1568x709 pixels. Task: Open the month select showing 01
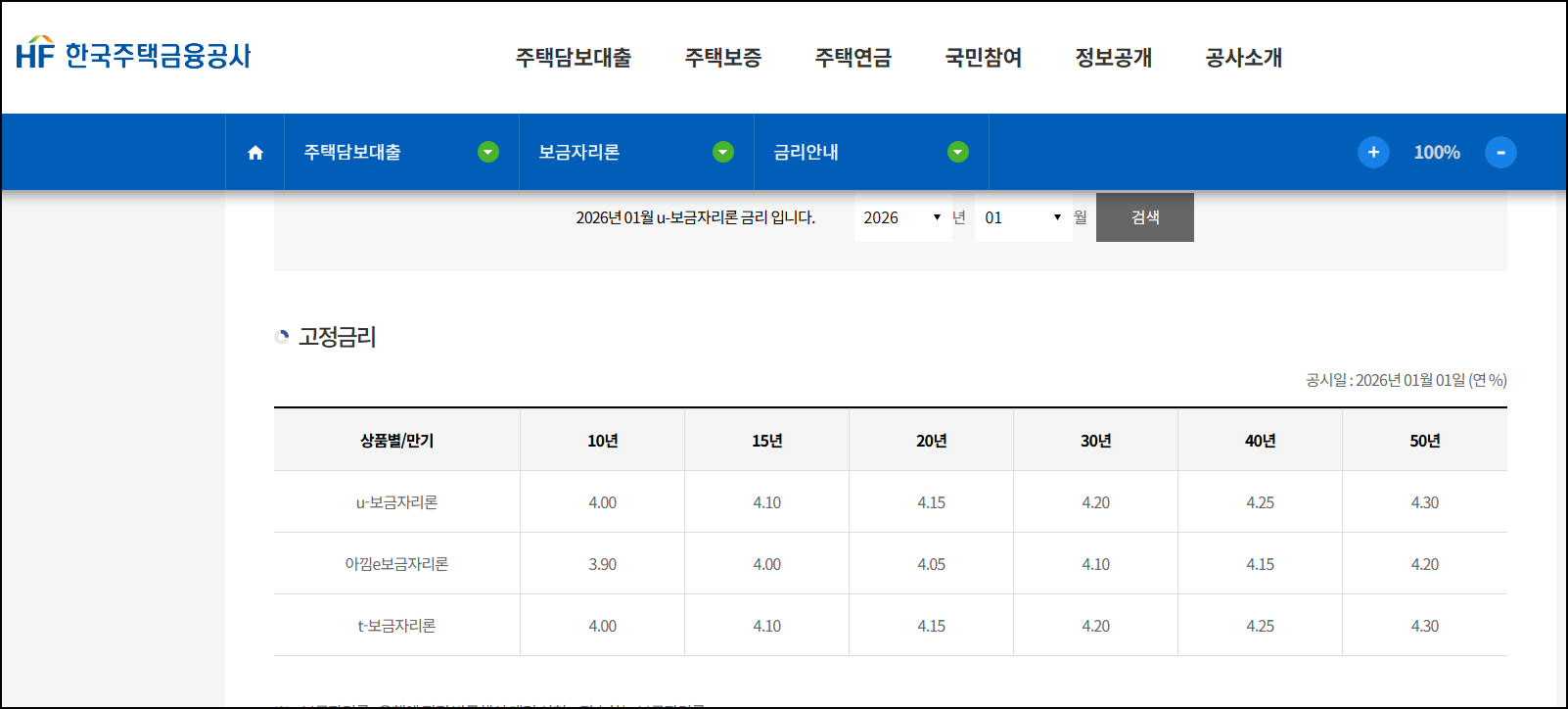point(1023,217)
